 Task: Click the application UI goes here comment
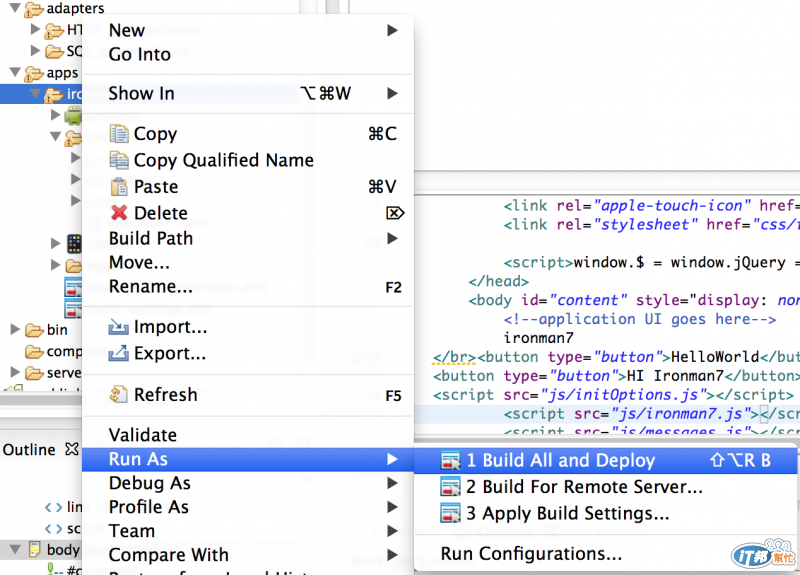640,319
